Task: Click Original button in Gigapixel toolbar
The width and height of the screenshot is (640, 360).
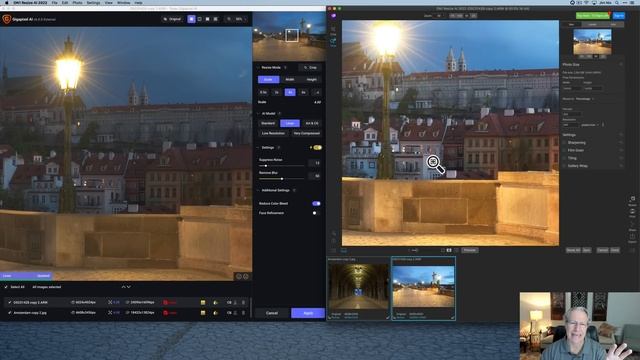Action: click(x=173, y=19)
